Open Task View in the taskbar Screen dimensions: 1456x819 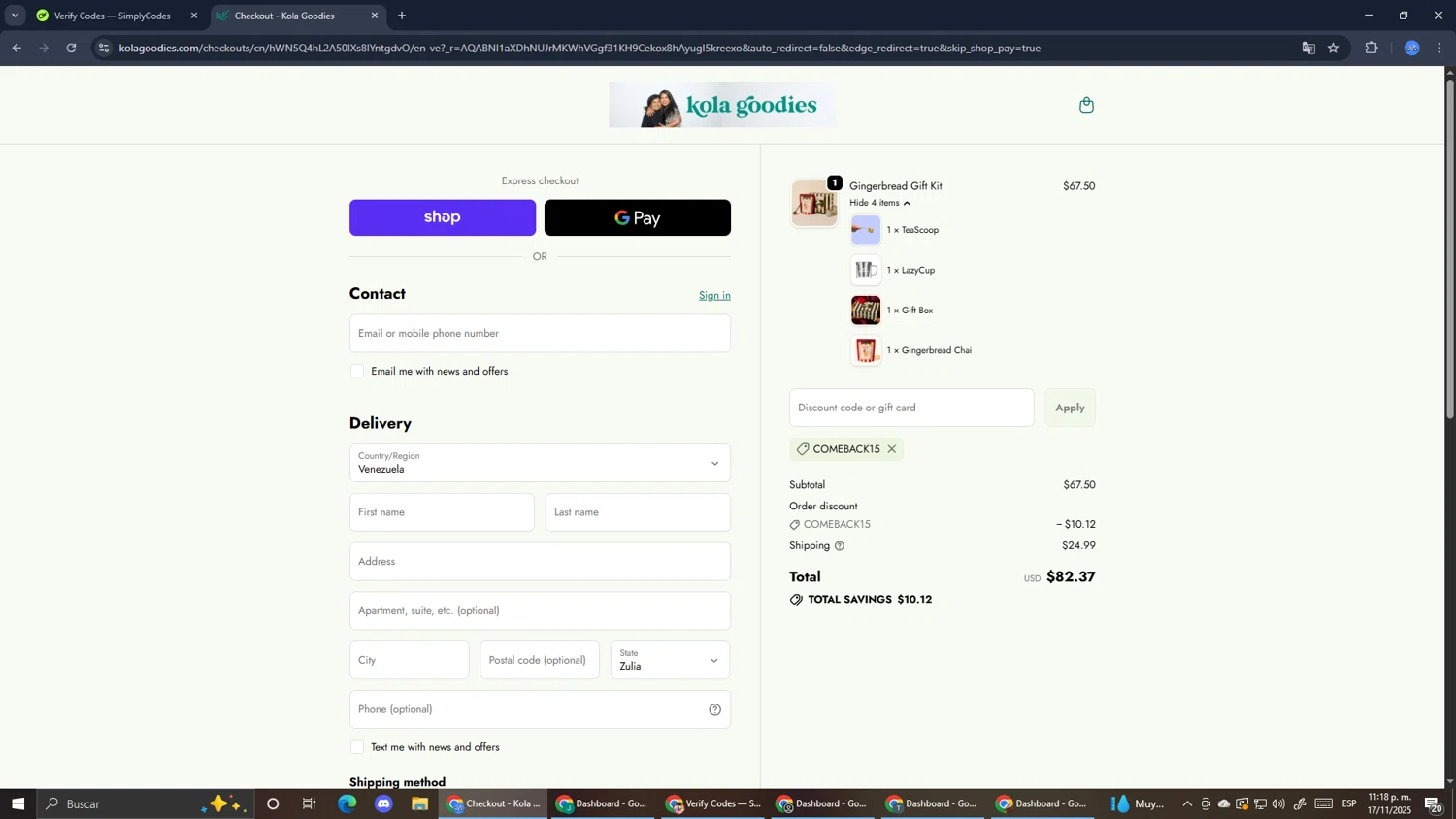pos(310,803)
